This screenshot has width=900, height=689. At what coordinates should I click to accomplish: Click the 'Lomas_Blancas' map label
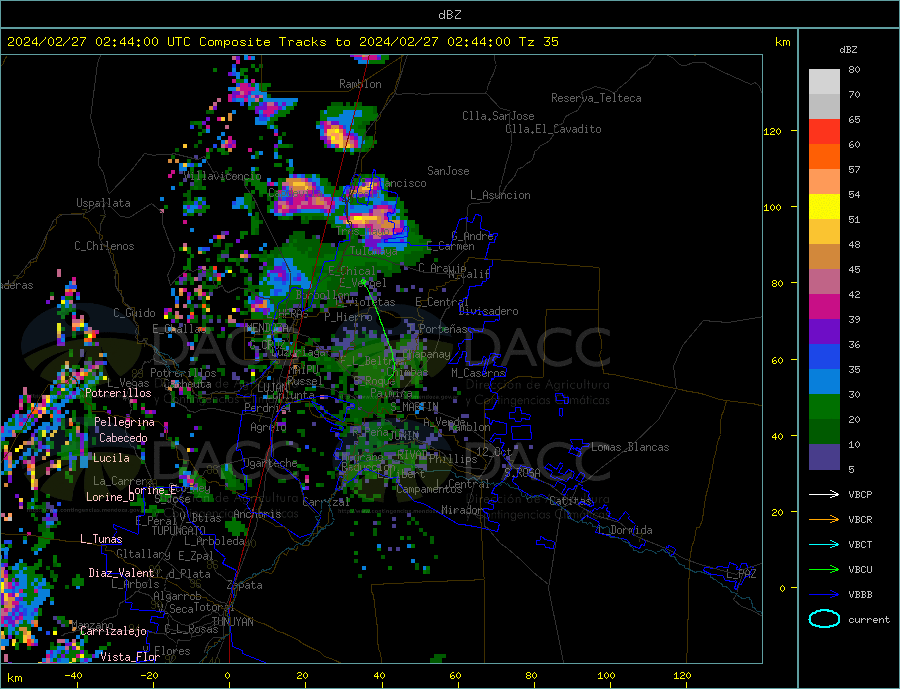click(x=630, y=447)
